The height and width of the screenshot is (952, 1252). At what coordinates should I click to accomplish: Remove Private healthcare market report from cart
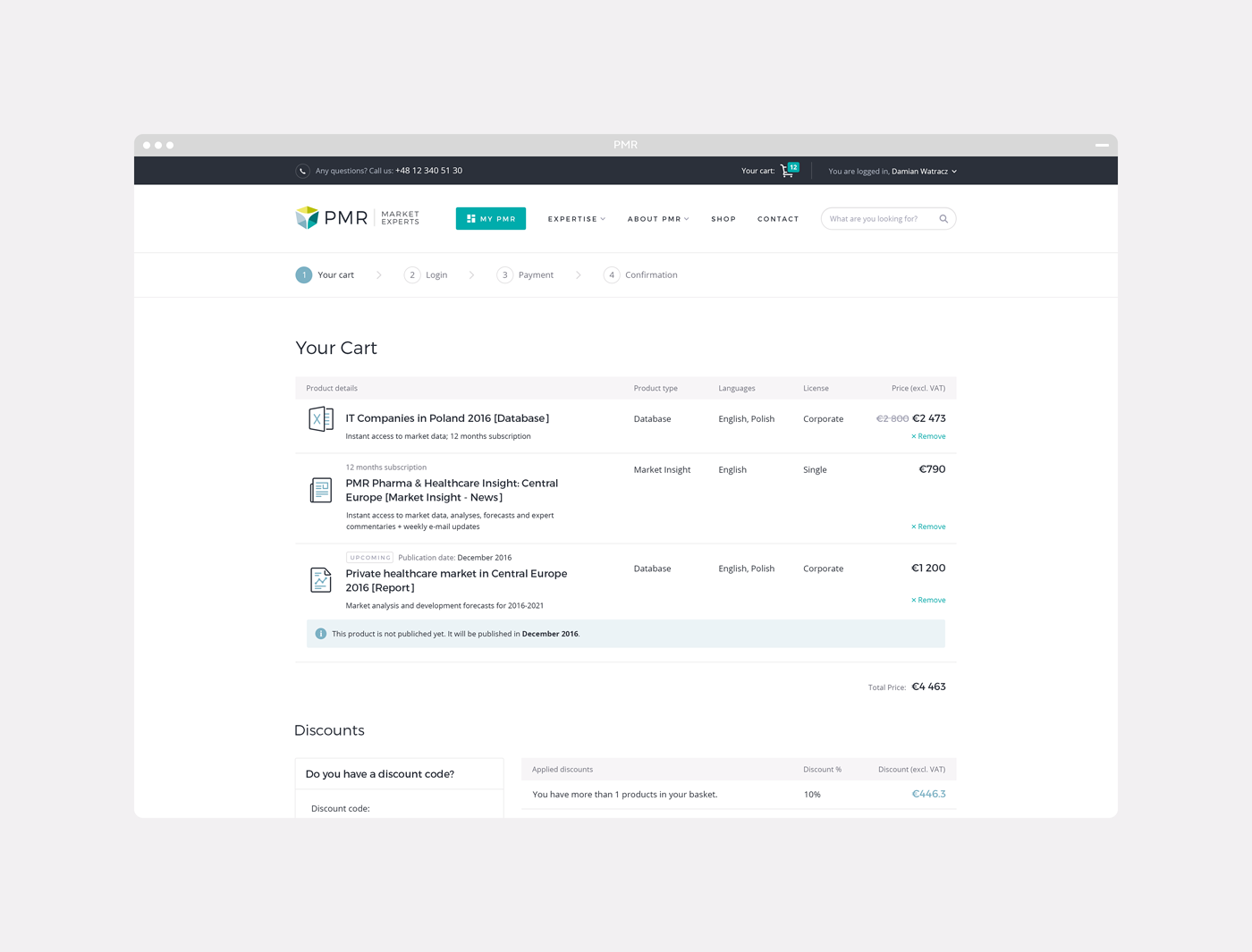pyautogui.click(x=928, y=600)
